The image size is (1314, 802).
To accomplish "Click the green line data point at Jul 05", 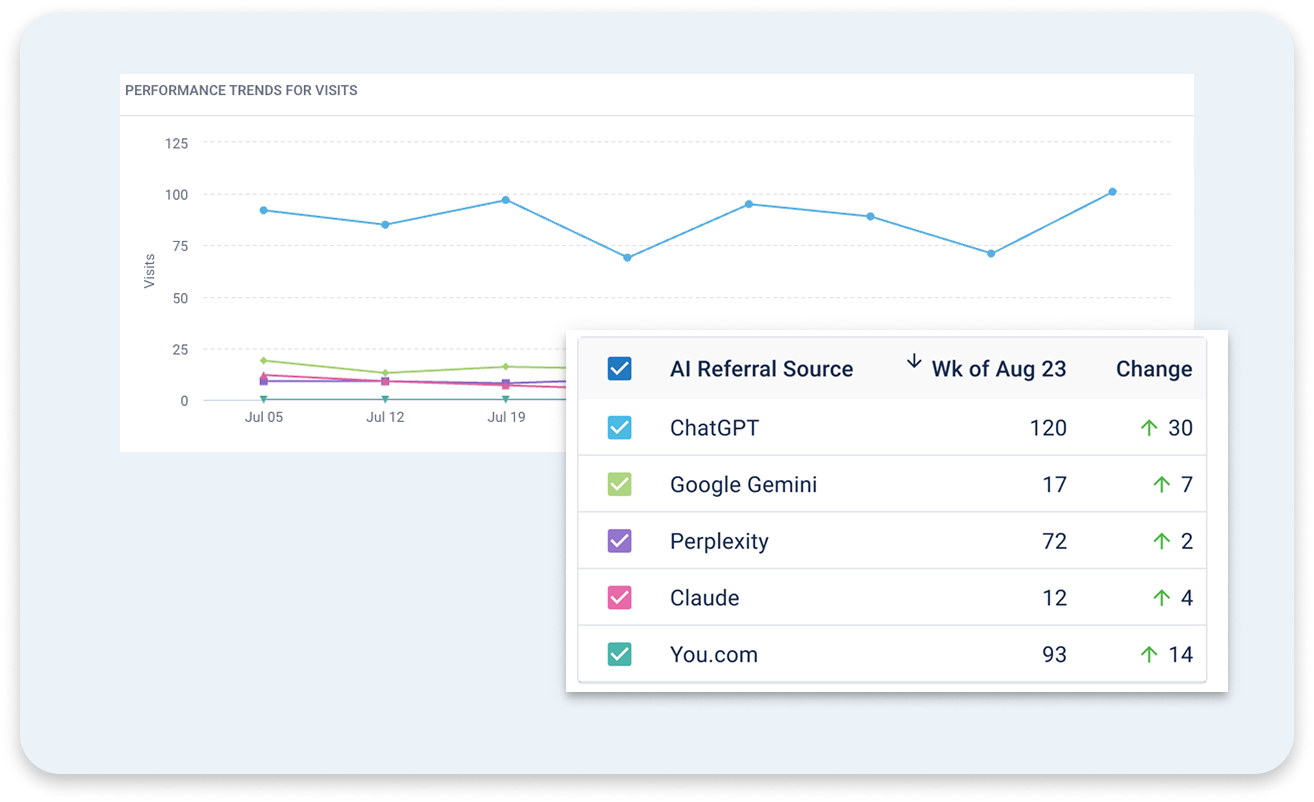I will coord(263,360).
